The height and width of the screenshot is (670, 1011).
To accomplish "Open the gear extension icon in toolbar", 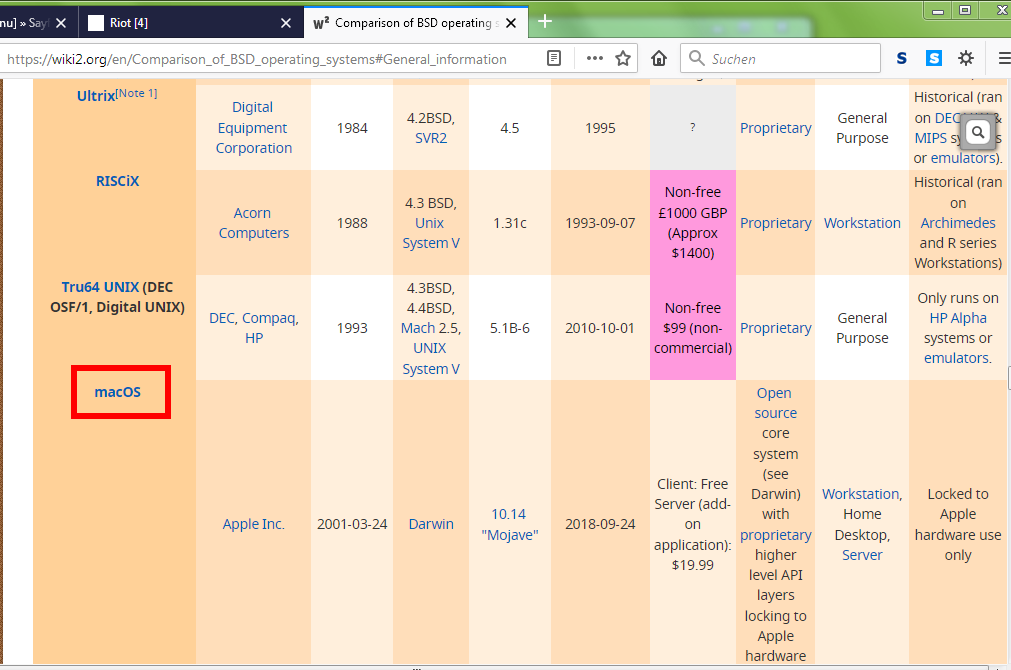I will 966,59.
